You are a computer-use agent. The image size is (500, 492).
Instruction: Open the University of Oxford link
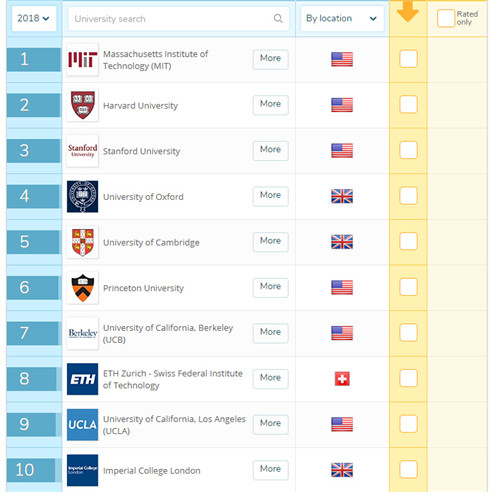[143, 197]
